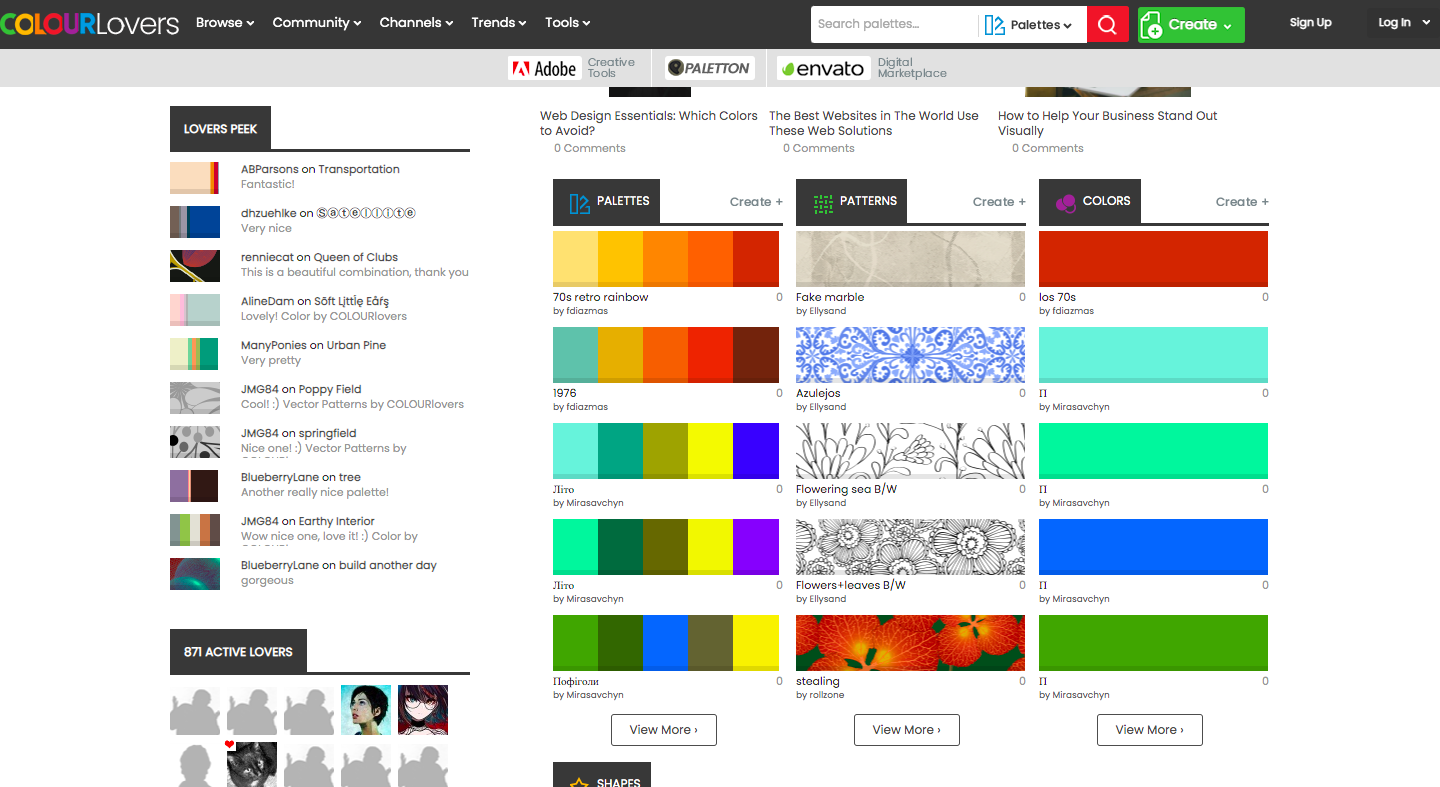The height and width of the screenshot is (787, 1440).
Task: Click the green Create button's plus icon
Action: [1151, 25]
